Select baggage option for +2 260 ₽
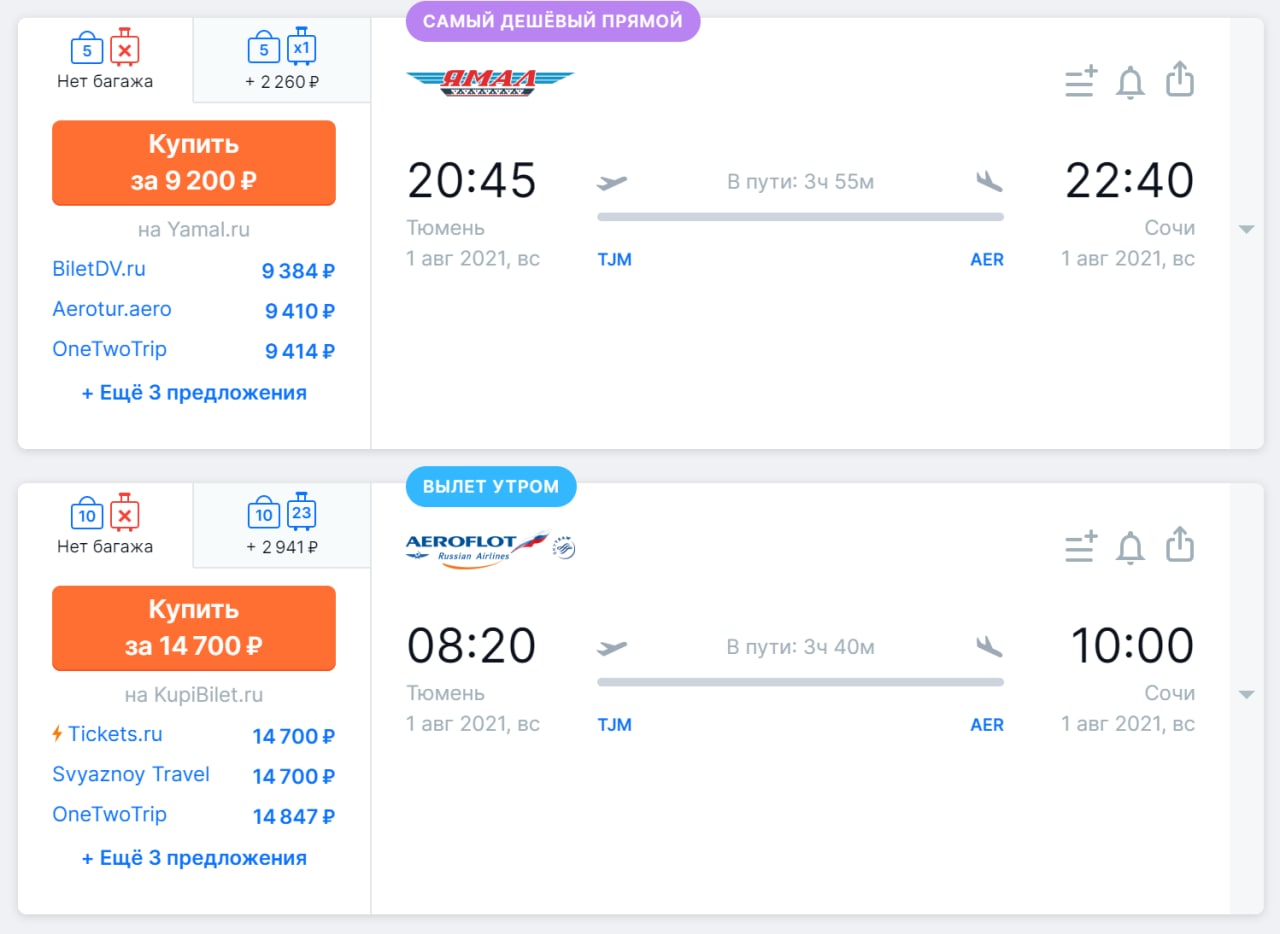Viewport: 1280px width, 934px height. [282, 60]
